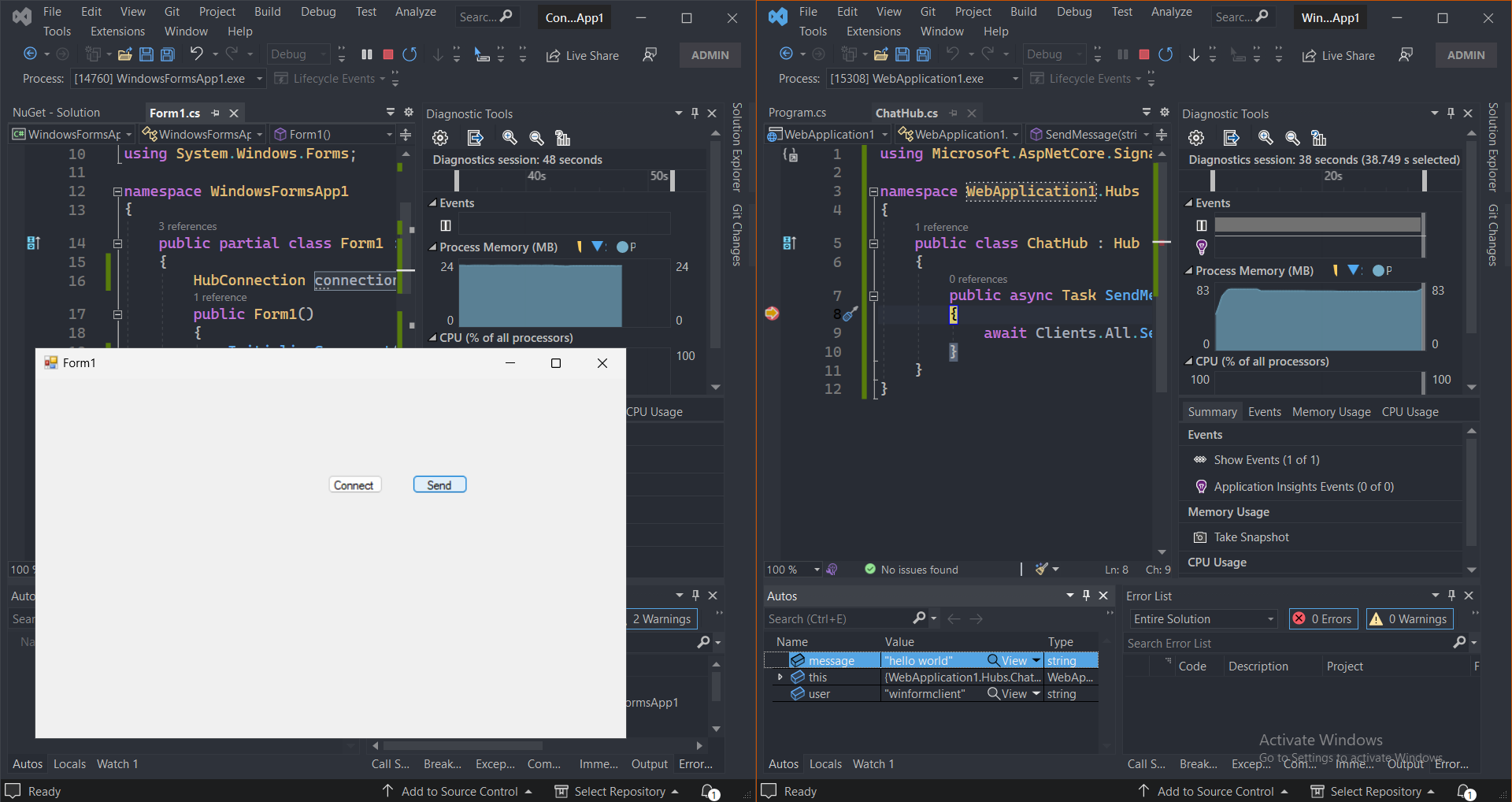Open file icon in left window toolbar
This screenshot has height=802, width=1512.
(124, 54)
